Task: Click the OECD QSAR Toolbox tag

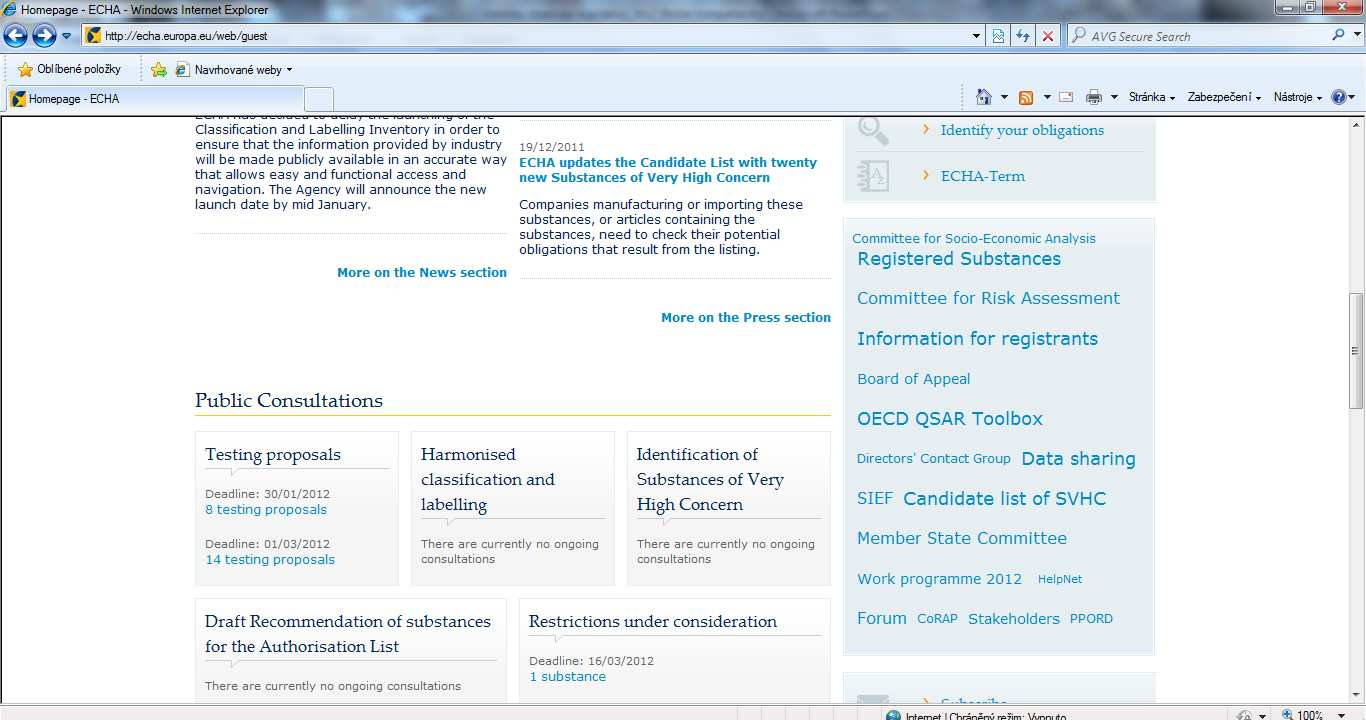Action: [x=950, y=419]
